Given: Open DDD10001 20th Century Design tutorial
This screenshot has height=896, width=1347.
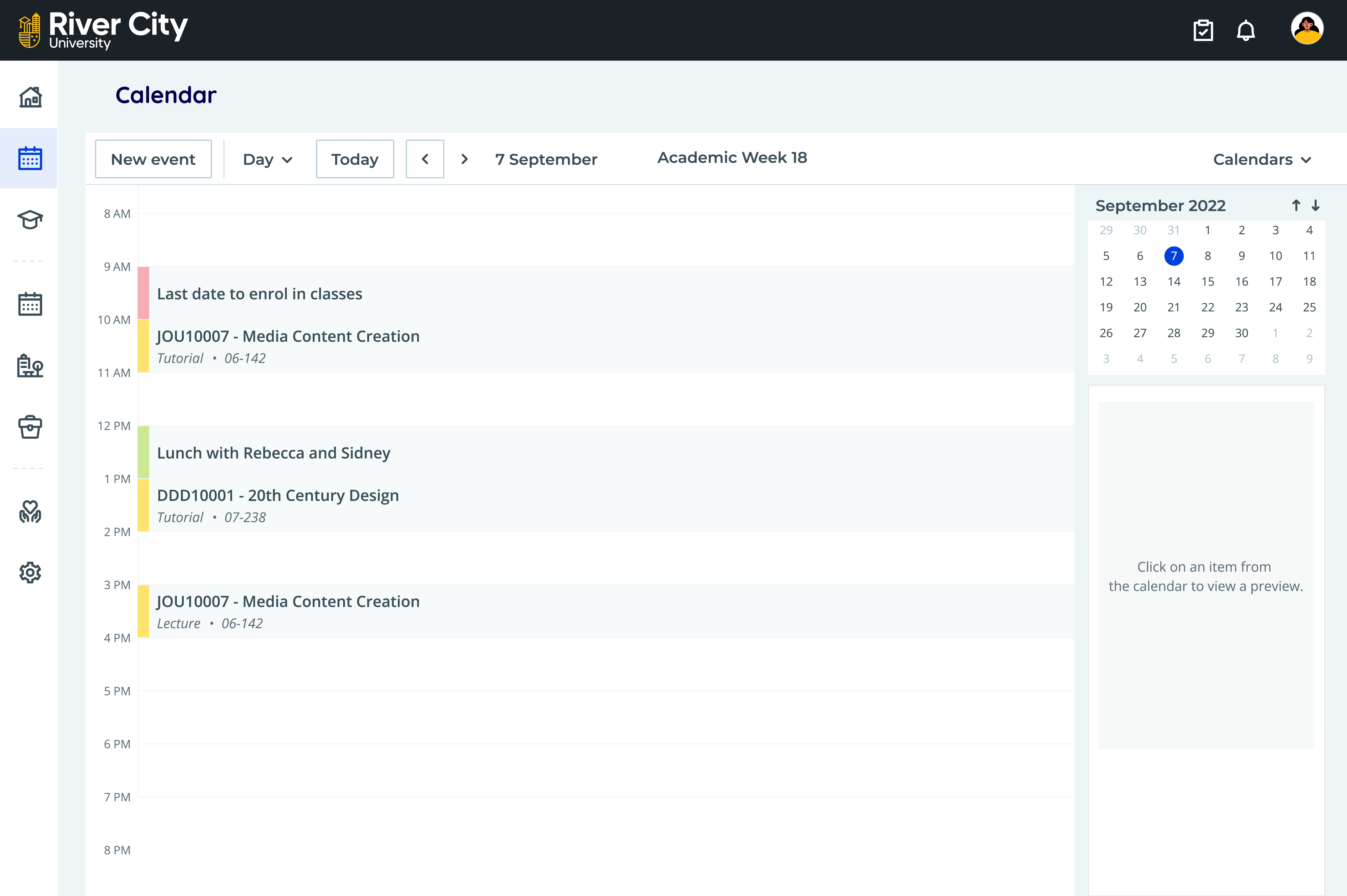Looking at the screenshot, I should 606,505.
